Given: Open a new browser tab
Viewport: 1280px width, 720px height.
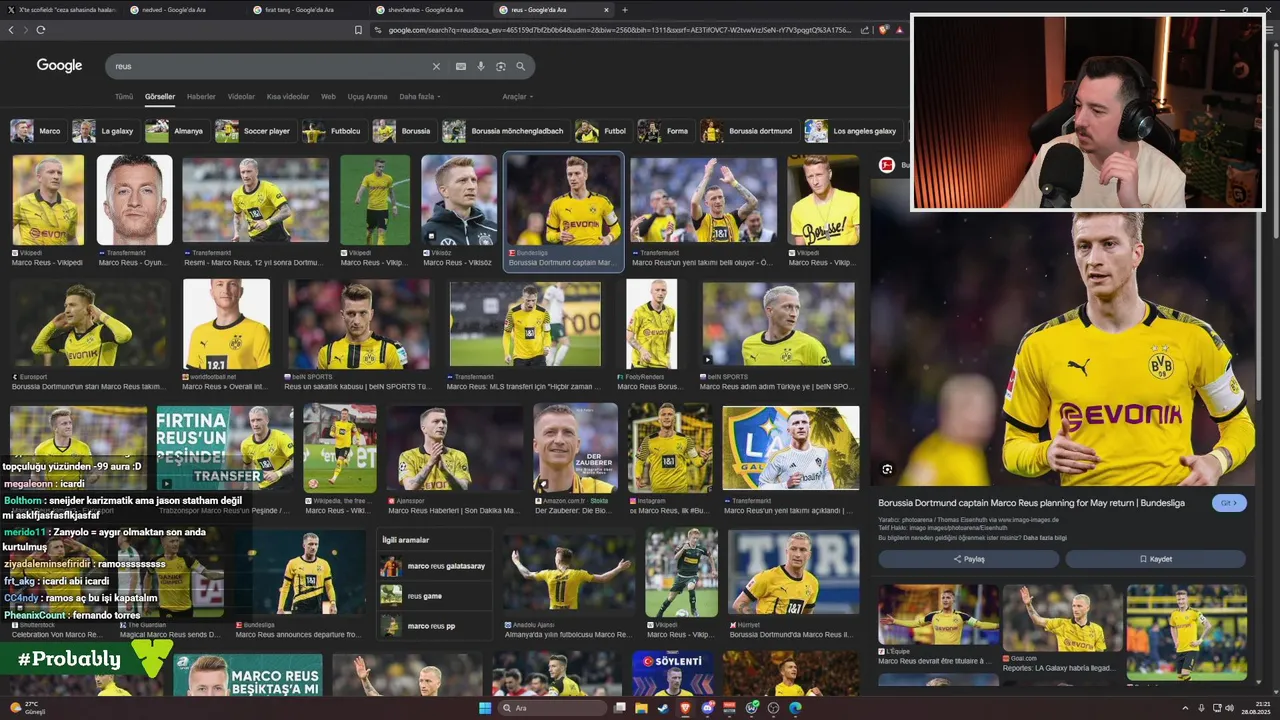Looking at the screenshot, I should (x=625, y=10).
